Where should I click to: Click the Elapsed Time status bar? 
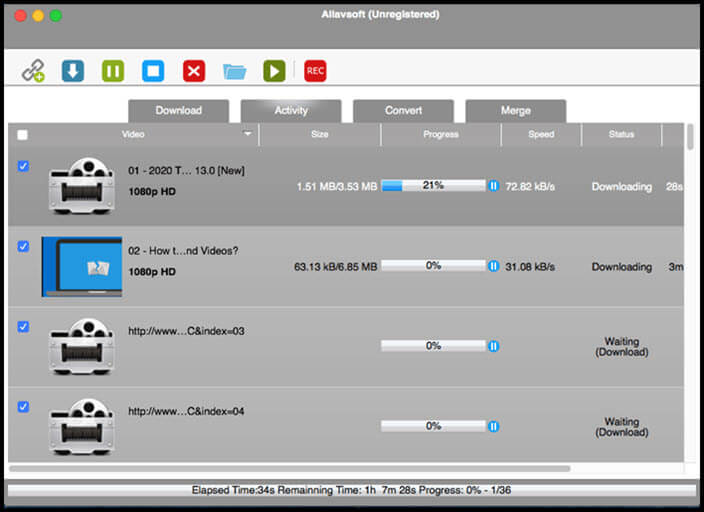(x=352, y=490)
